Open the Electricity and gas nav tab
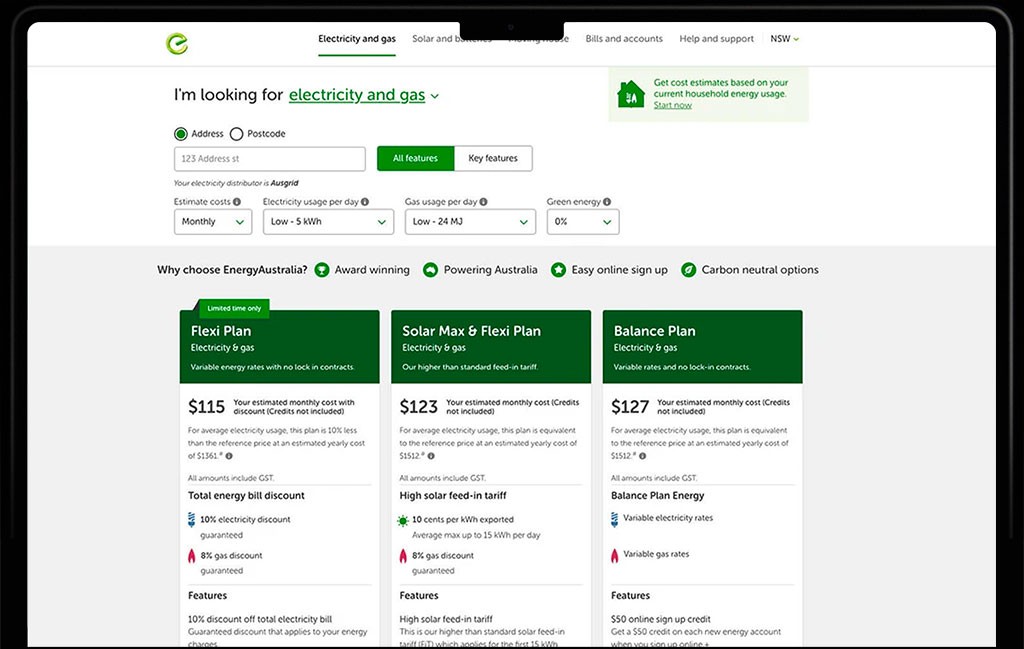 click(x=357, y=39)
